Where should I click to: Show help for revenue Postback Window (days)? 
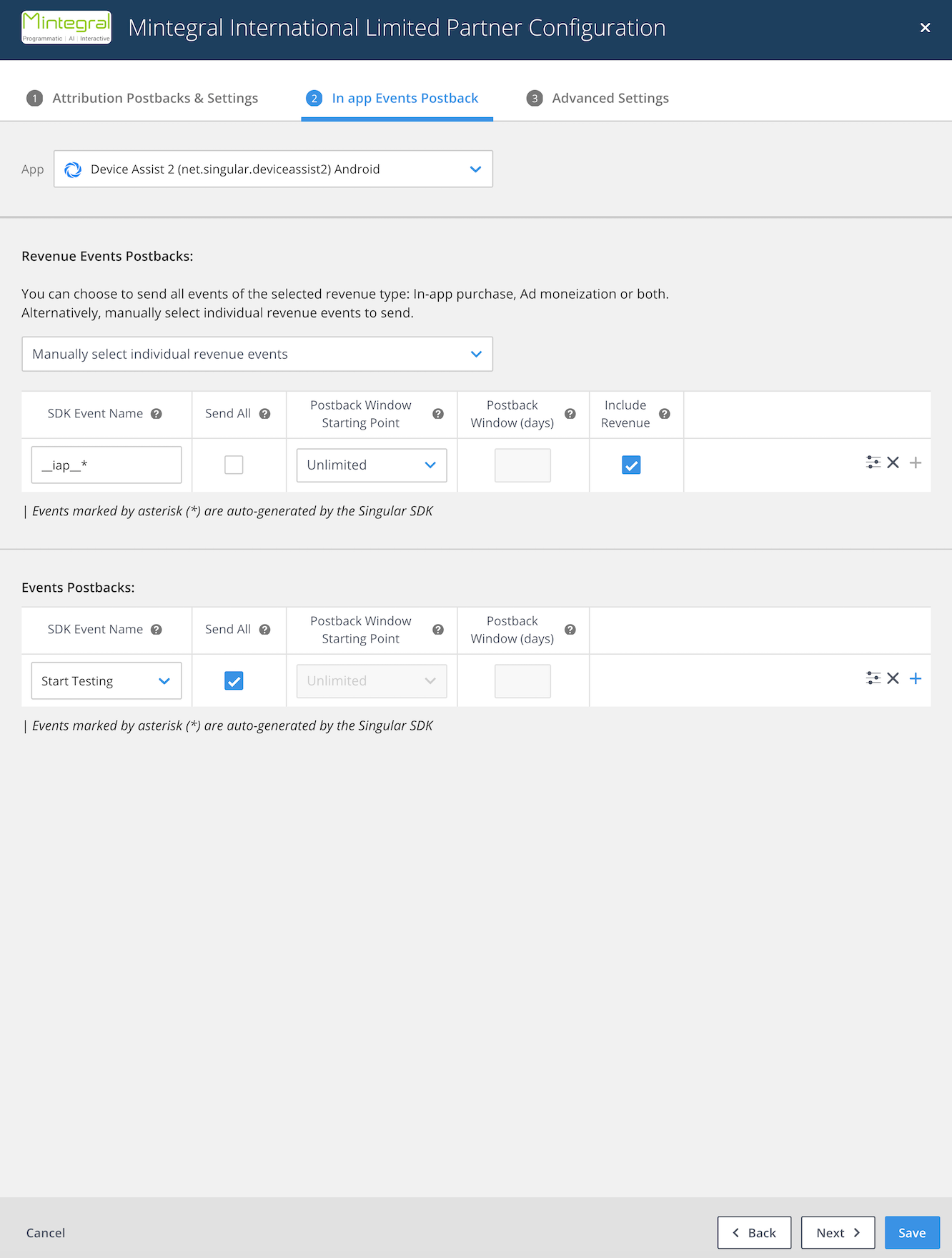point(570,414)
